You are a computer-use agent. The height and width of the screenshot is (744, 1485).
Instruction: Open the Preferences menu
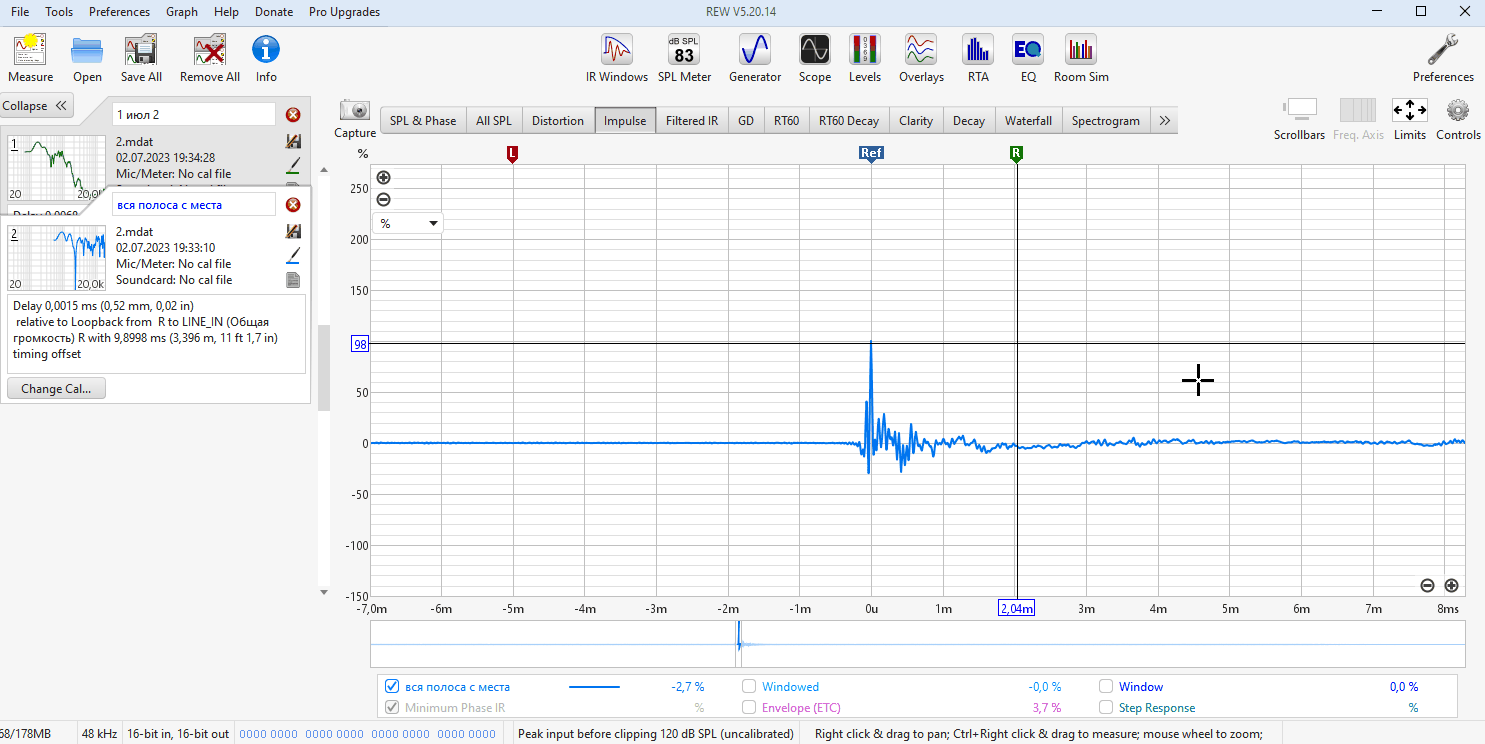coord(119,12)
